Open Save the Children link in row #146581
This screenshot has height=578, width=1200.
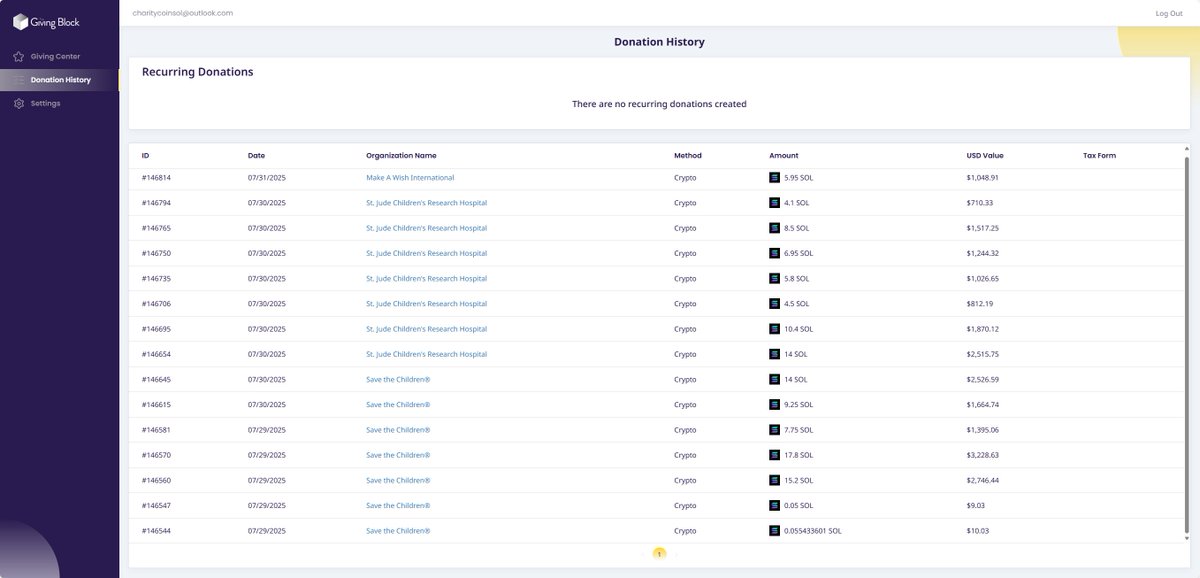398,430
